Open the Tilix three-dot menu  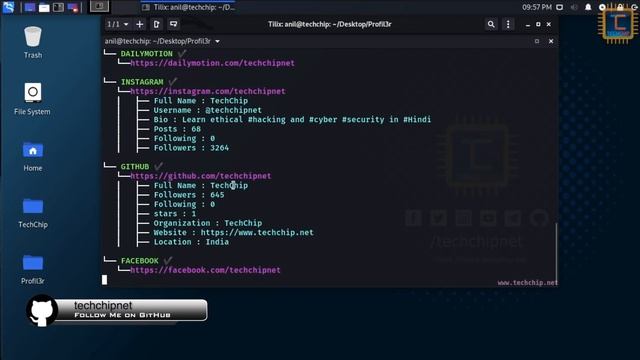[x=508, y=24]
